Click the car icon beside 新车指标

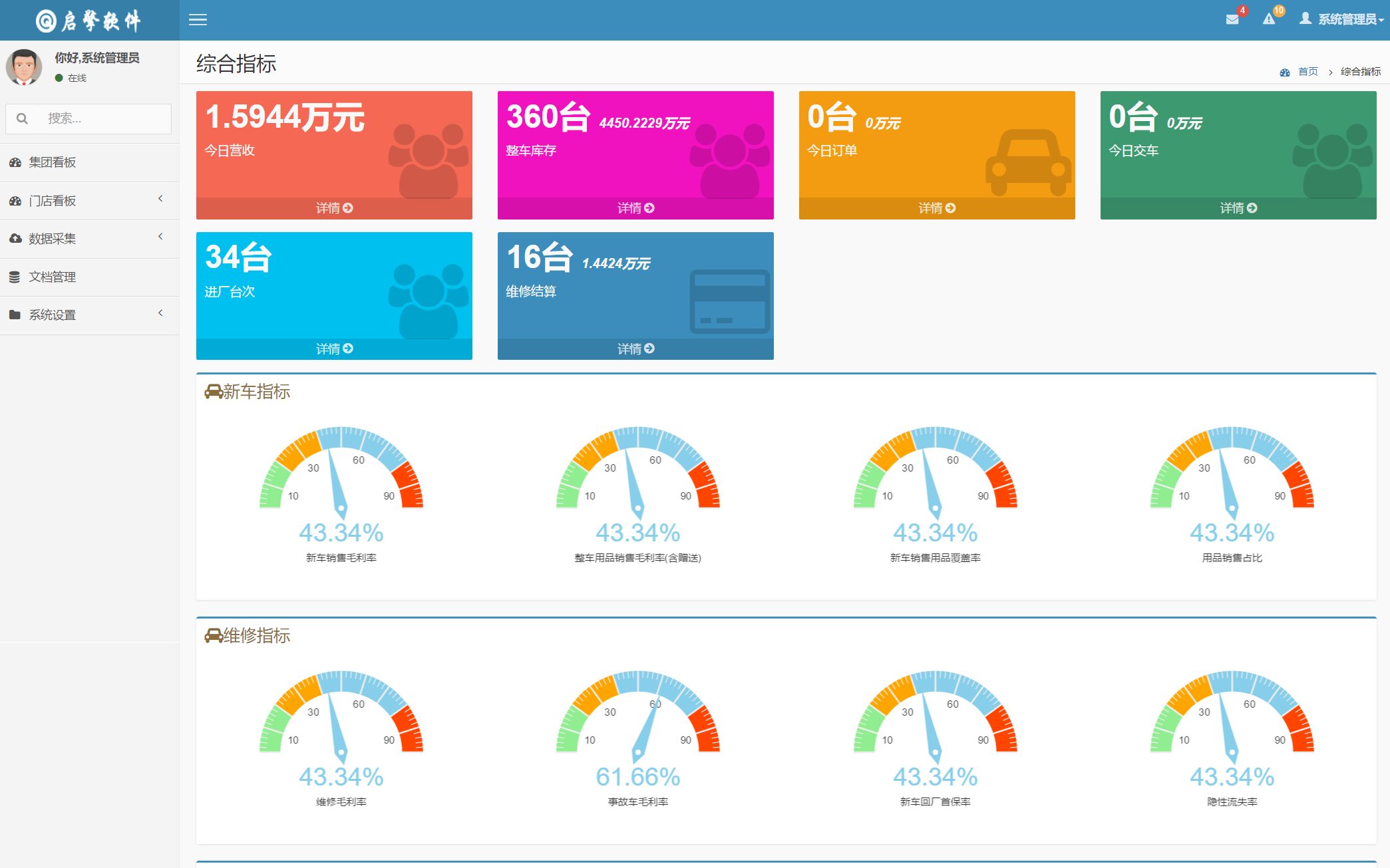coord(213,392)
